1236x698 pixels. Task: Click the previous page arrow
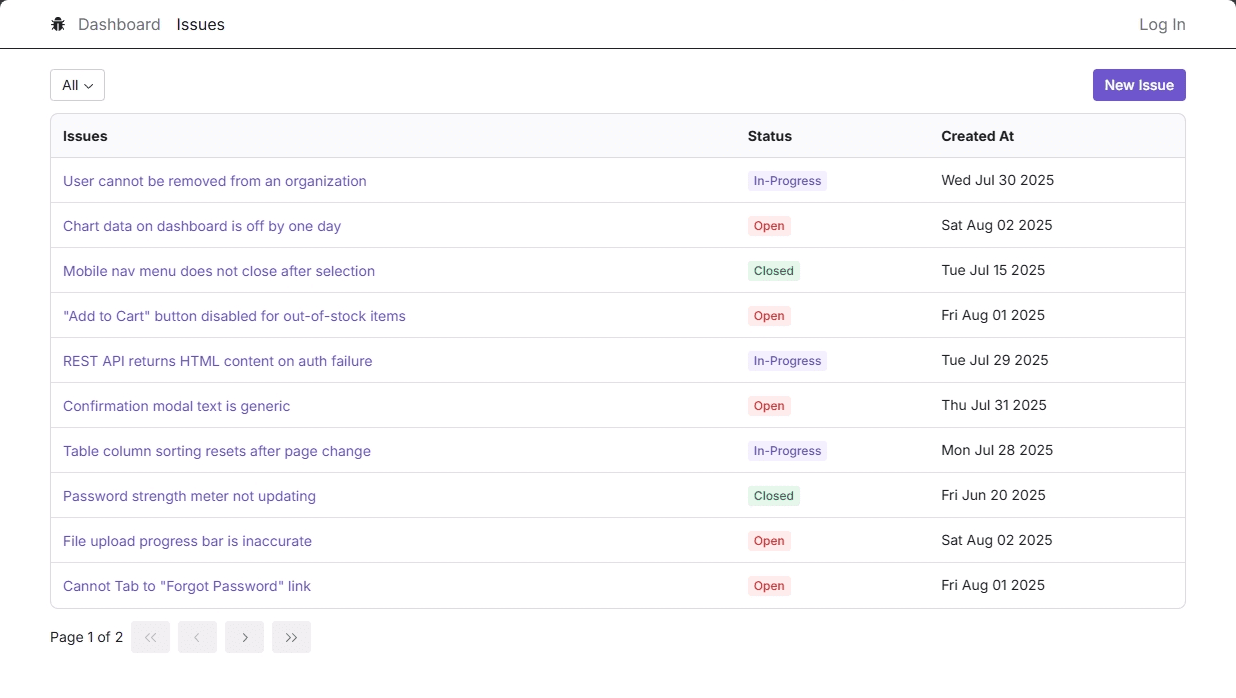click(197, 637)
